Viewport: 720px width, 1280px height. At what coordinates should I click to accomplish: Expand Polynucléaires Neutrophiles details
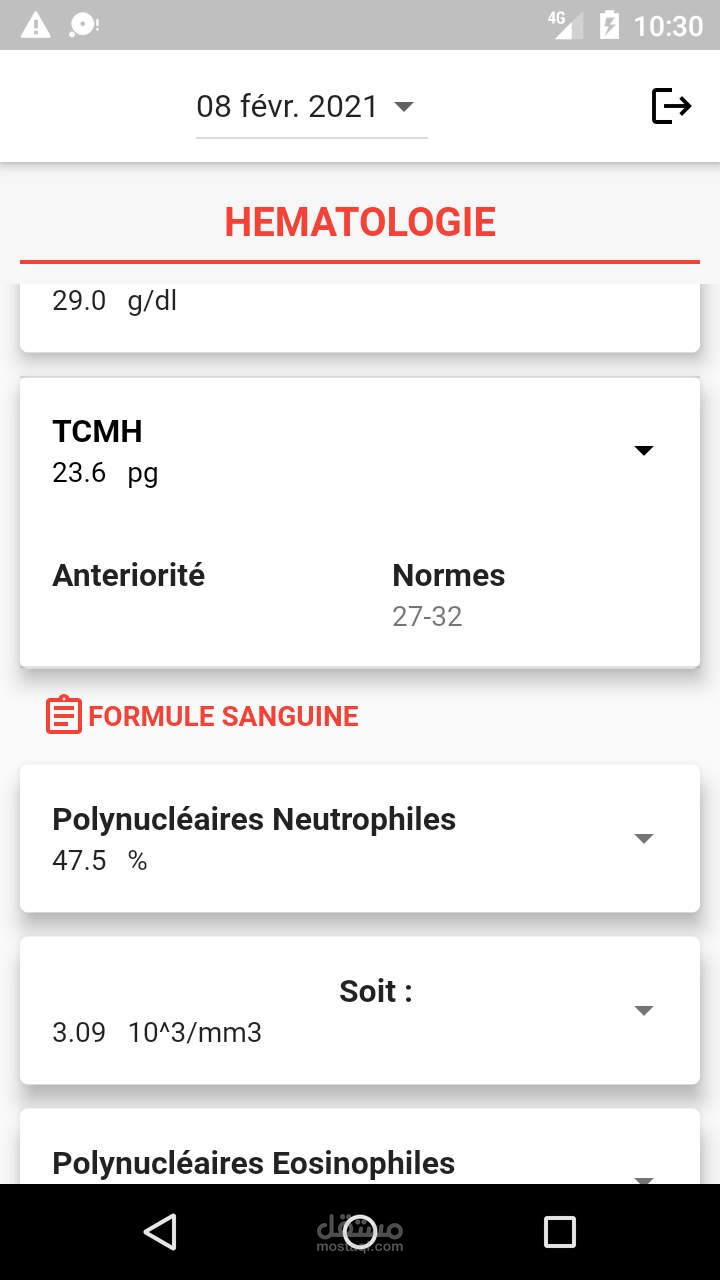click(644, 839)
